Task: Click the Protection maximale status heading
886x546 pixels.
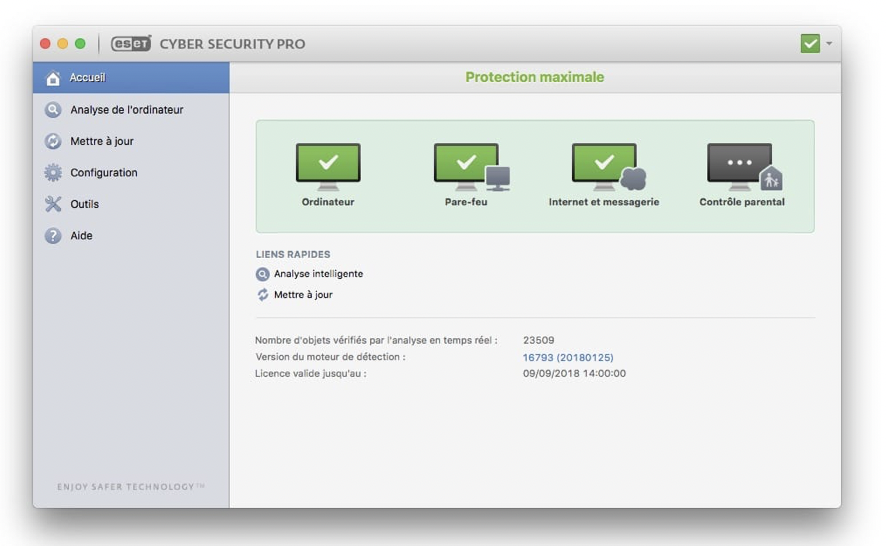Action: (535, 77)
